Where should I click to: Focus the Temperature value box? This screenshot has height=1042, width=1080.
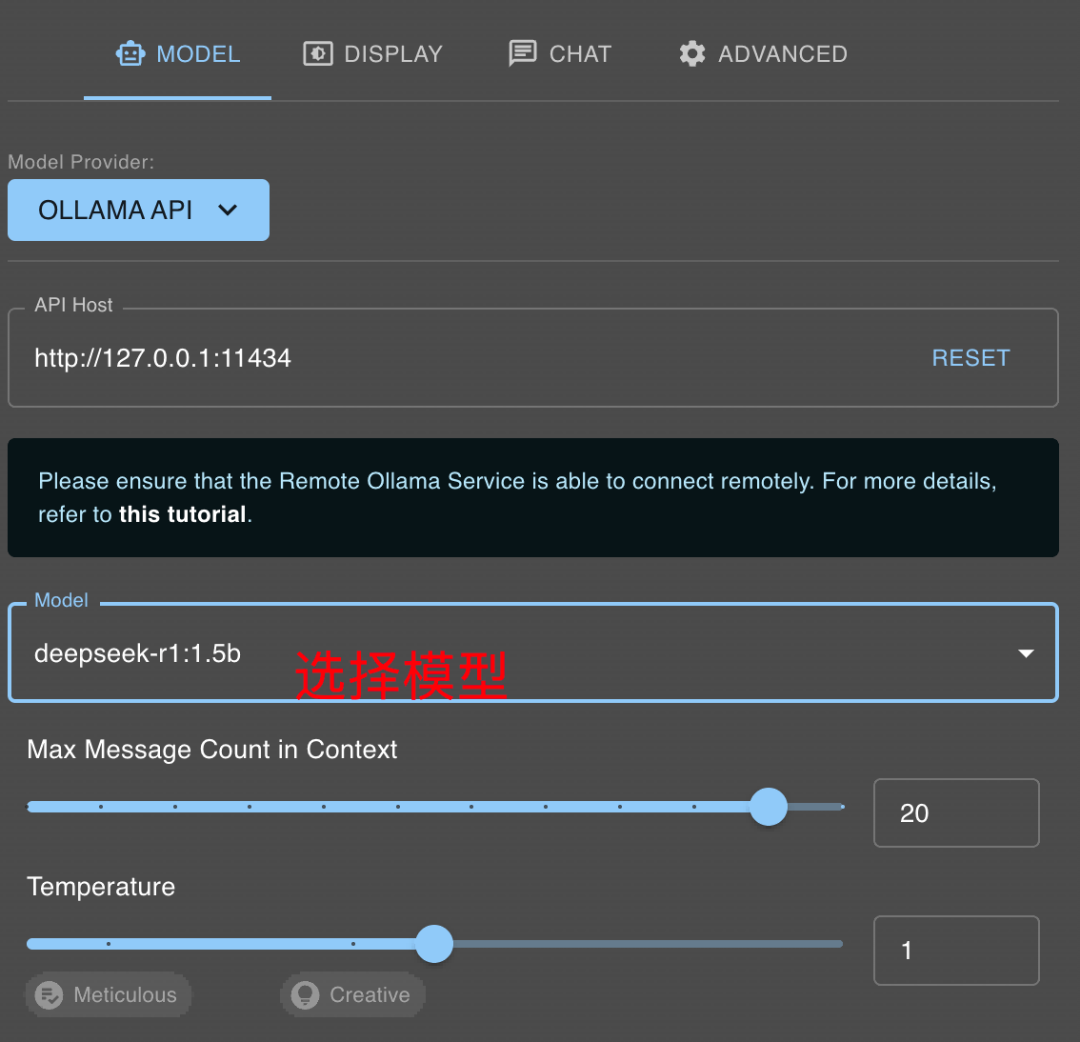coord(956,950)
